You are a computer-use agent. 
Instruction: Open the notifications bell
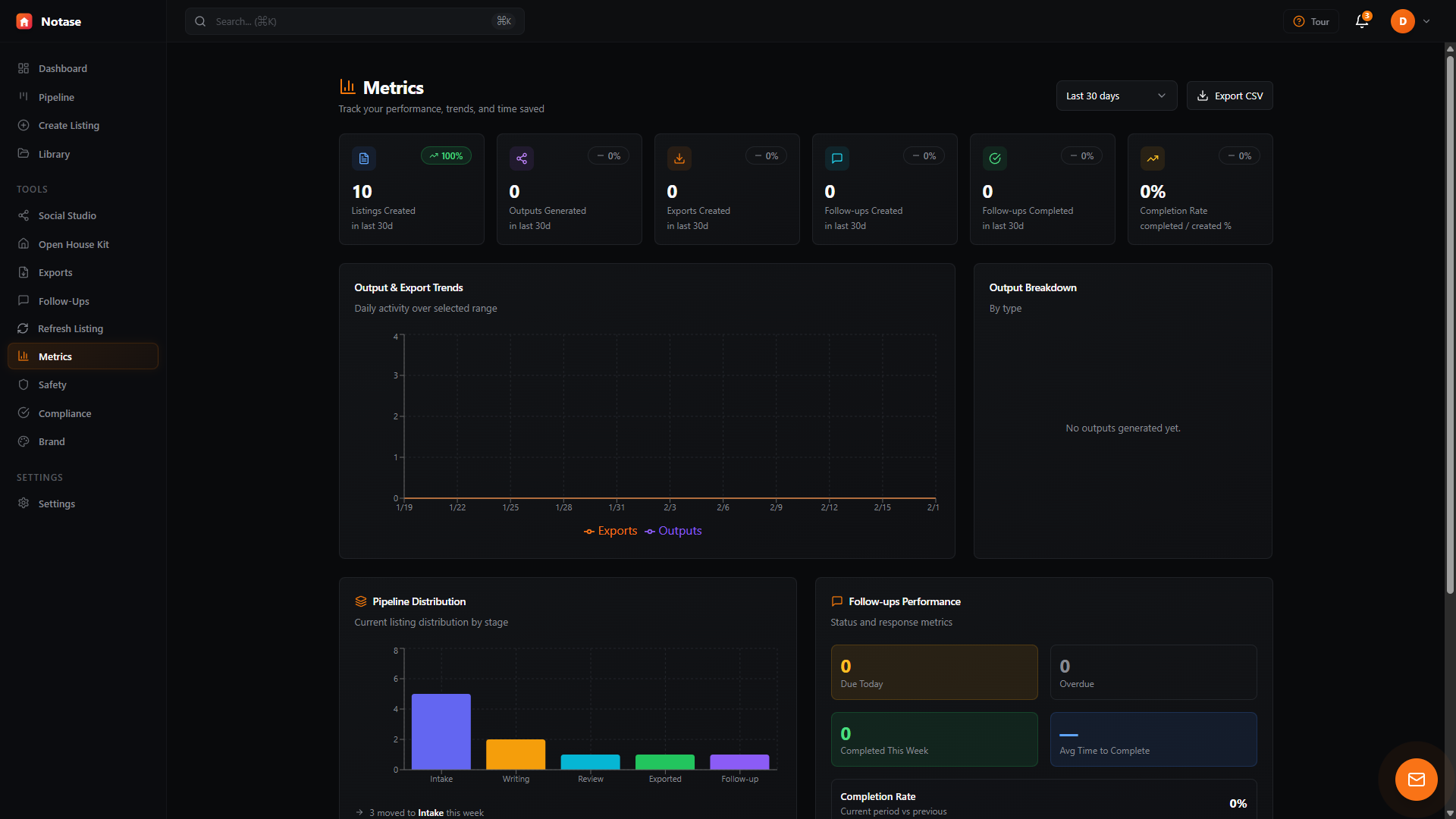(x=1361, y=21)
